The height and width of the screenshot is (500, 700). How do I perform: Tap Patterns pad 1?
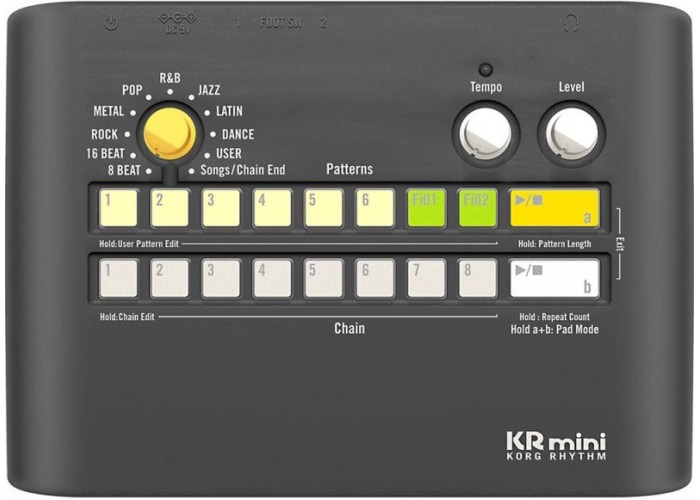click(119, 208)
